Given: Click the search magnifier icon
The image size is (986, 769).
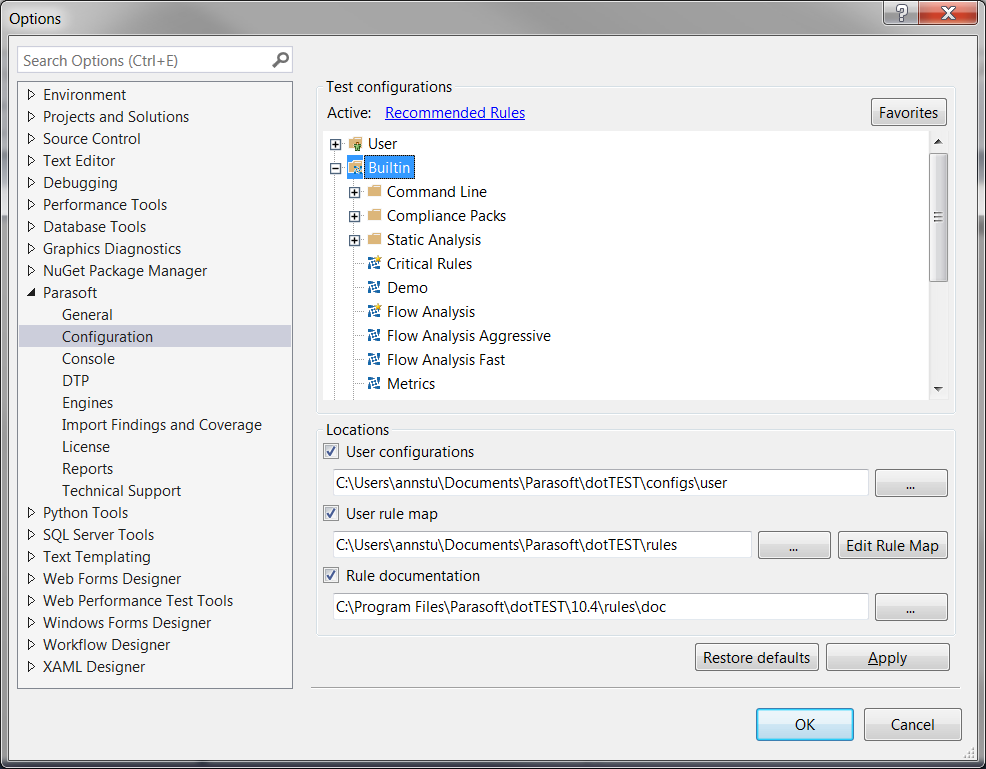Looking at the screenshot, I should [x=280, y=60].
